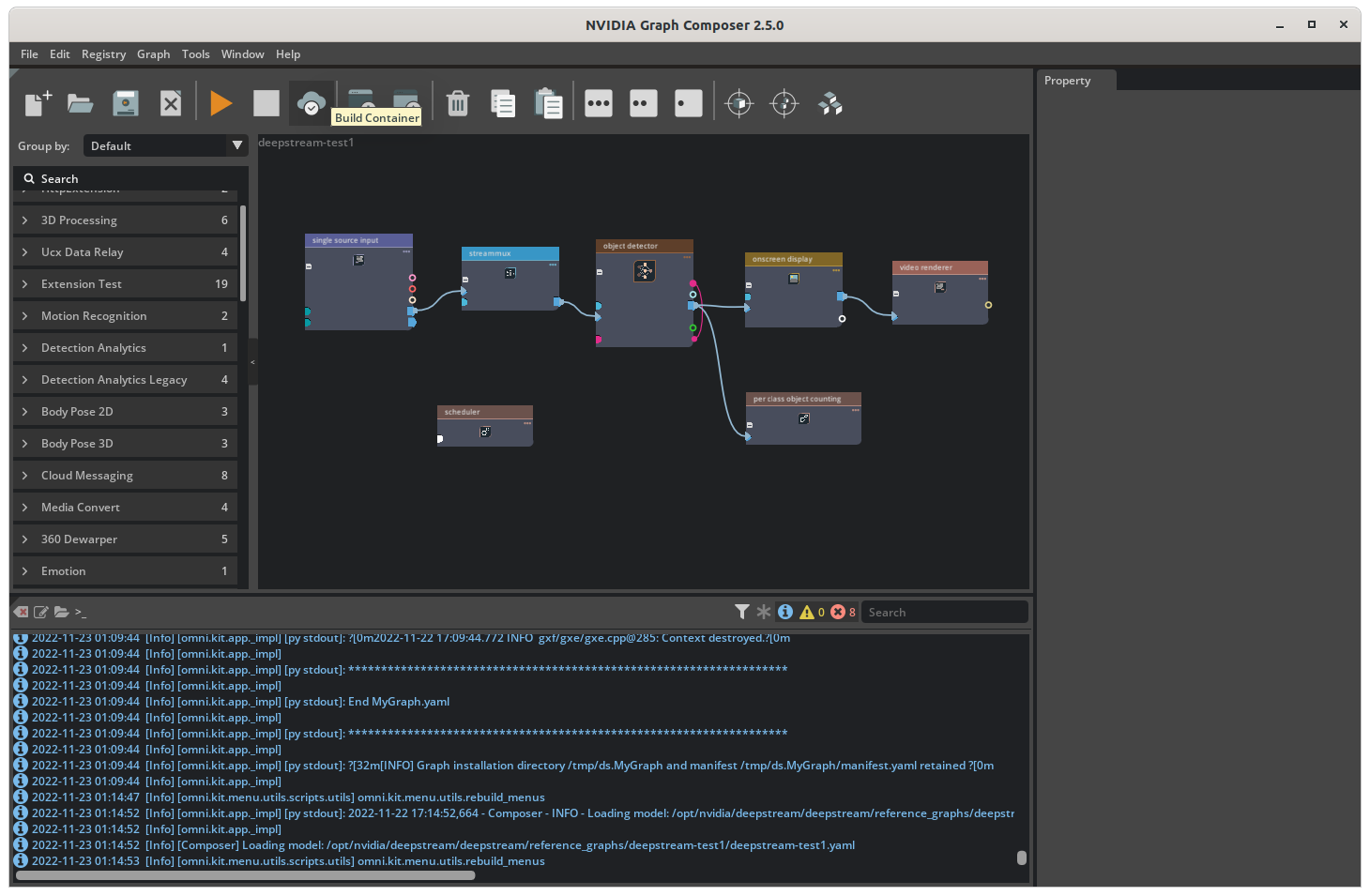1370x896 pixels.
Task: Set node detail to single-dot view
Action: tap(689, 103)
